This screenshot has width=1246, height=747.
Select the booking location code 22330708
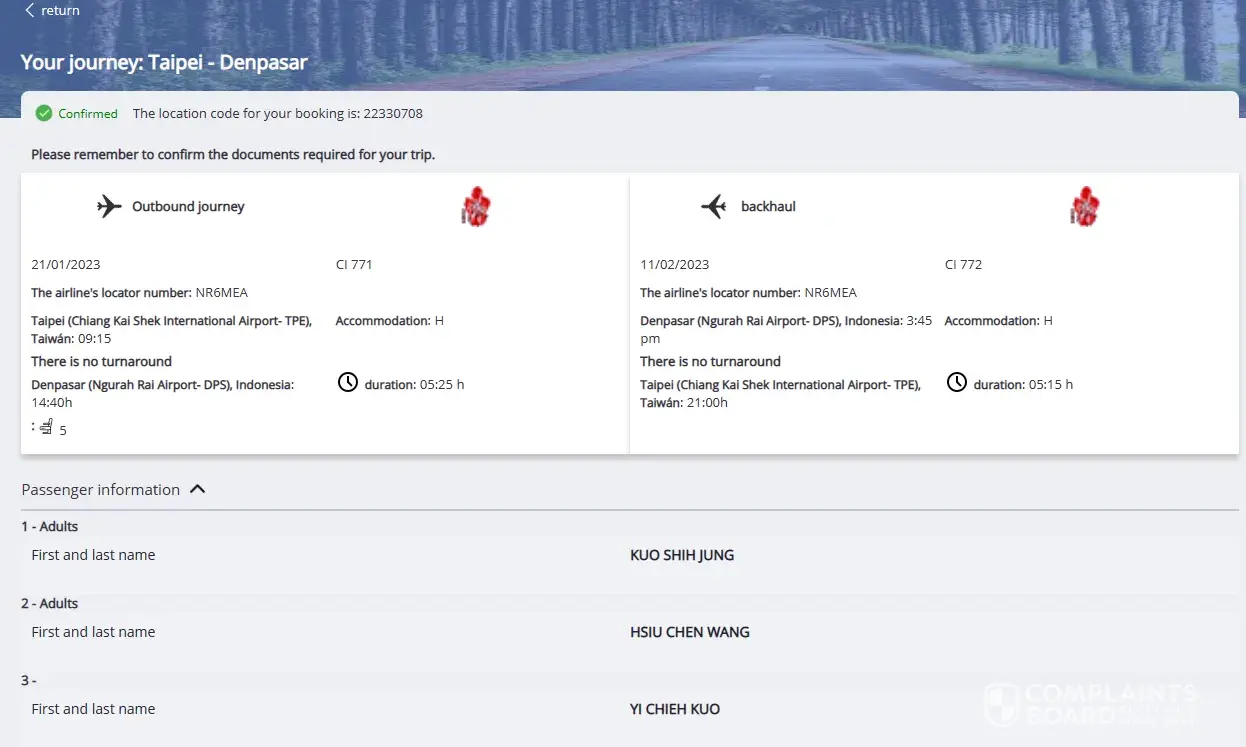[394, 114]
